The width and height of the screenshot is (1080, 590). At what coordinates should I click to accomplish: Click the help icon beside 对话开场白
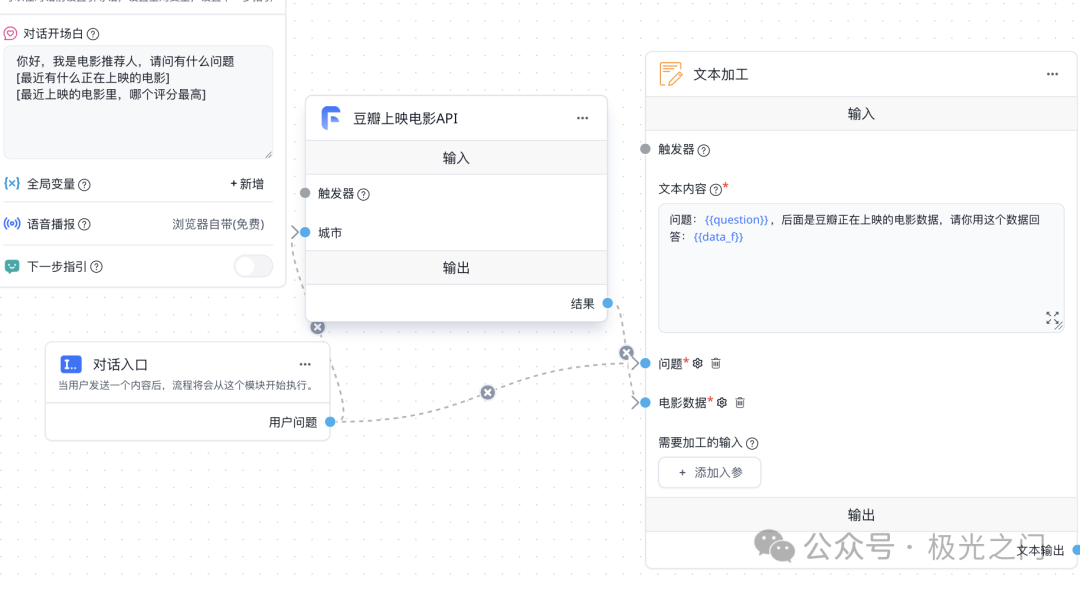93,34
